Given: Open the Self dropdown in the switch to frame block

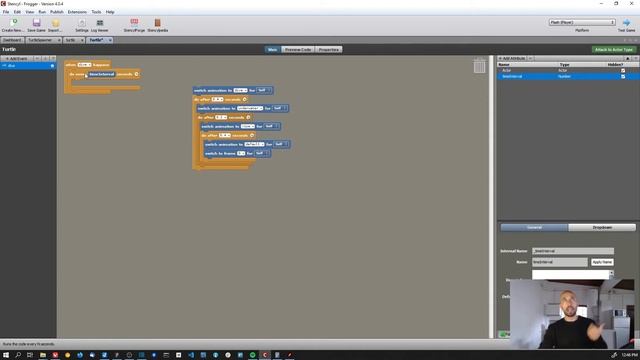Looking at the screenshot, I should coord(261,153).
